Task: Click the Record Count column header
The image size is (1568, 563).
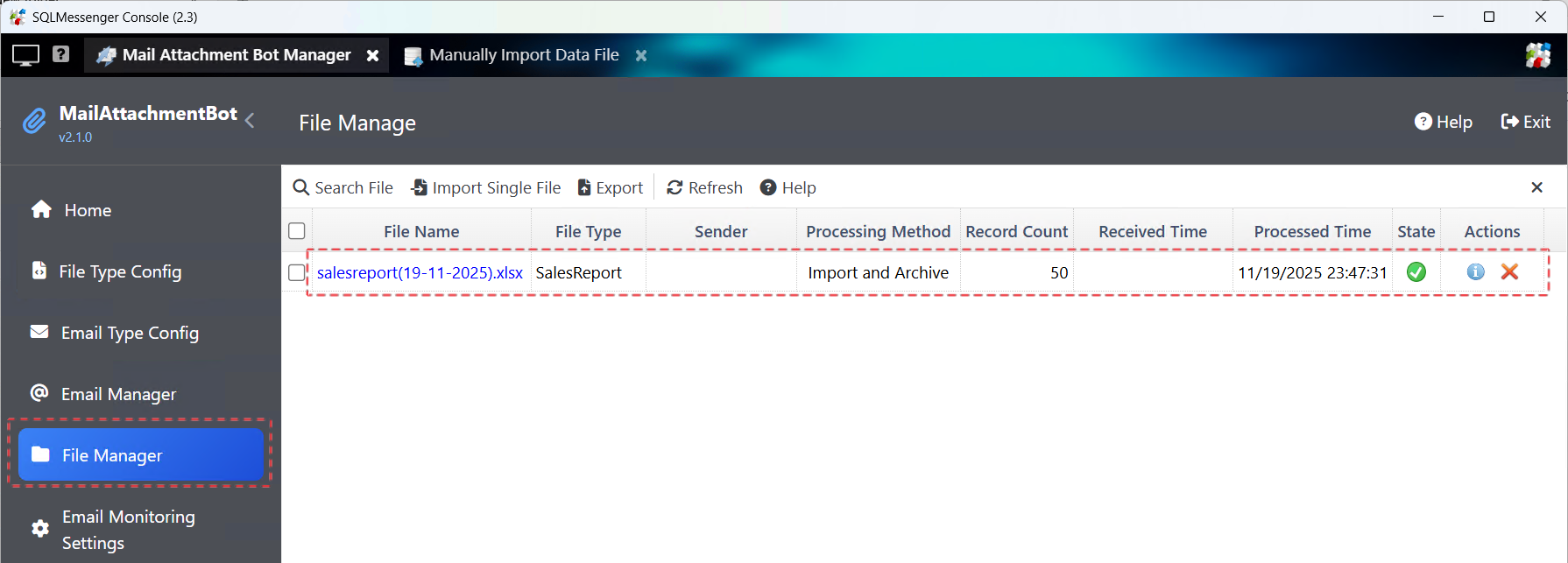Action: tap(1017, 231)
